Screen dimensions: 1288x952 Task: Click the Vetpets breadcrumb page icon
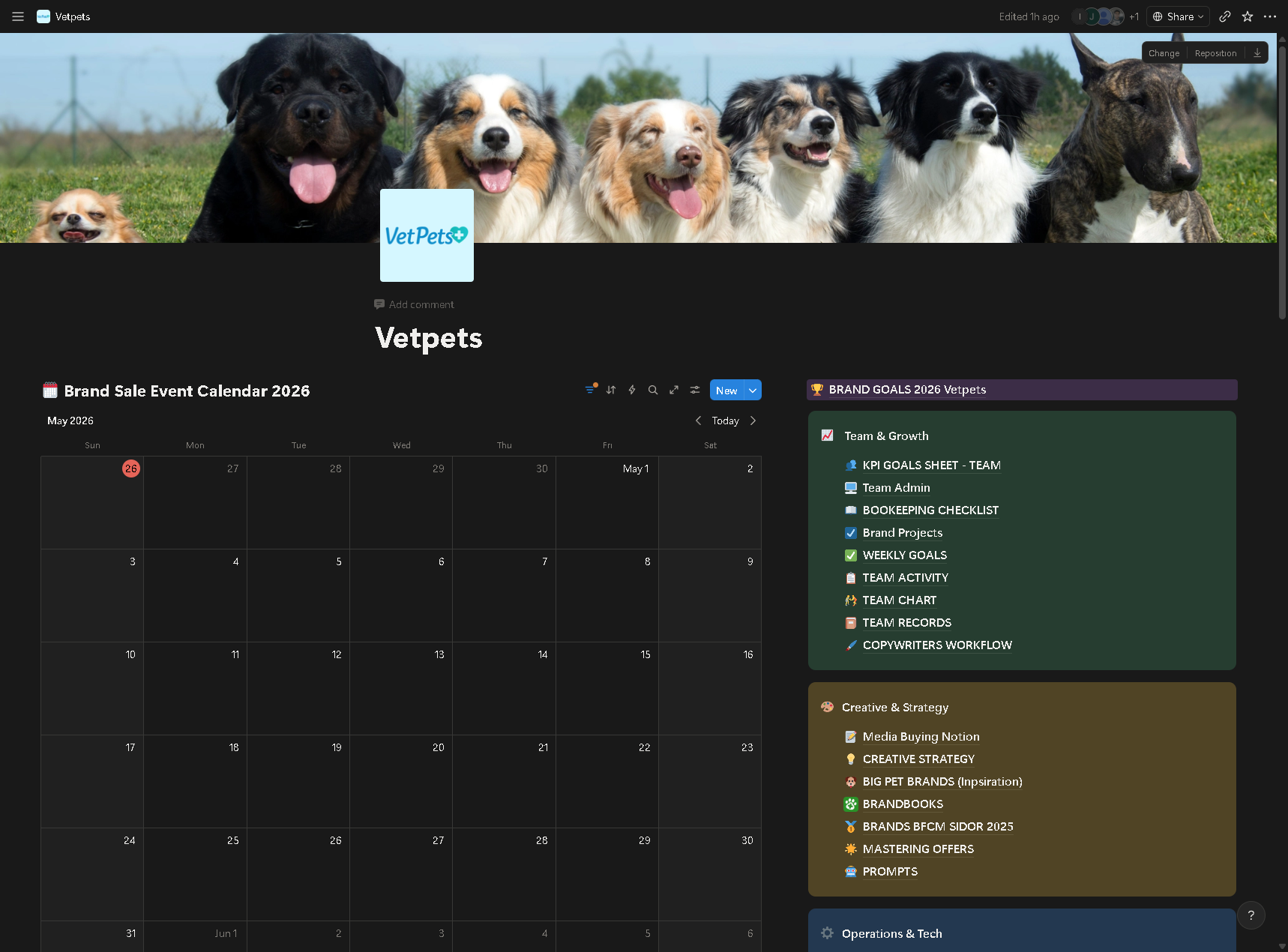[43, 16]
